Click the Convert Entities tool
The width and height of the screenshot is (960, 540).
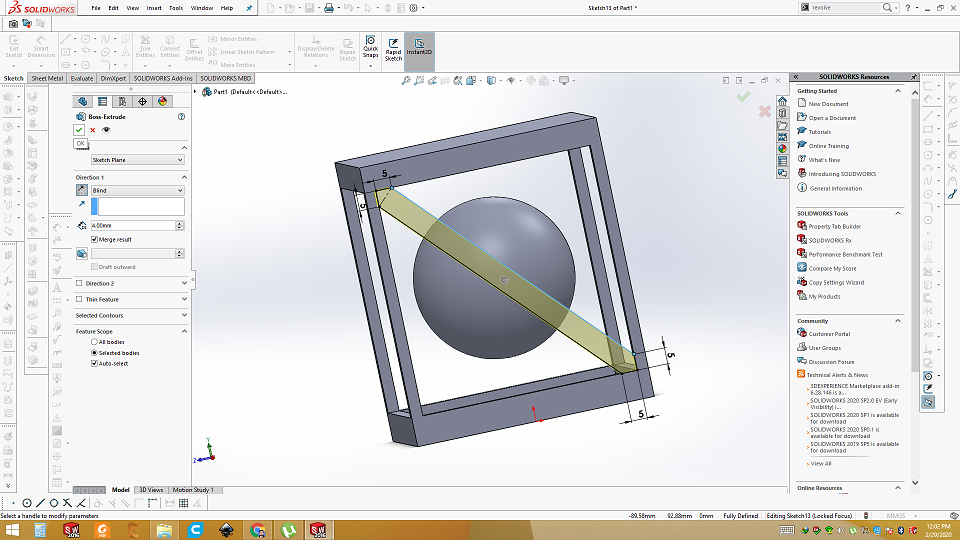(x=170, y=47)
